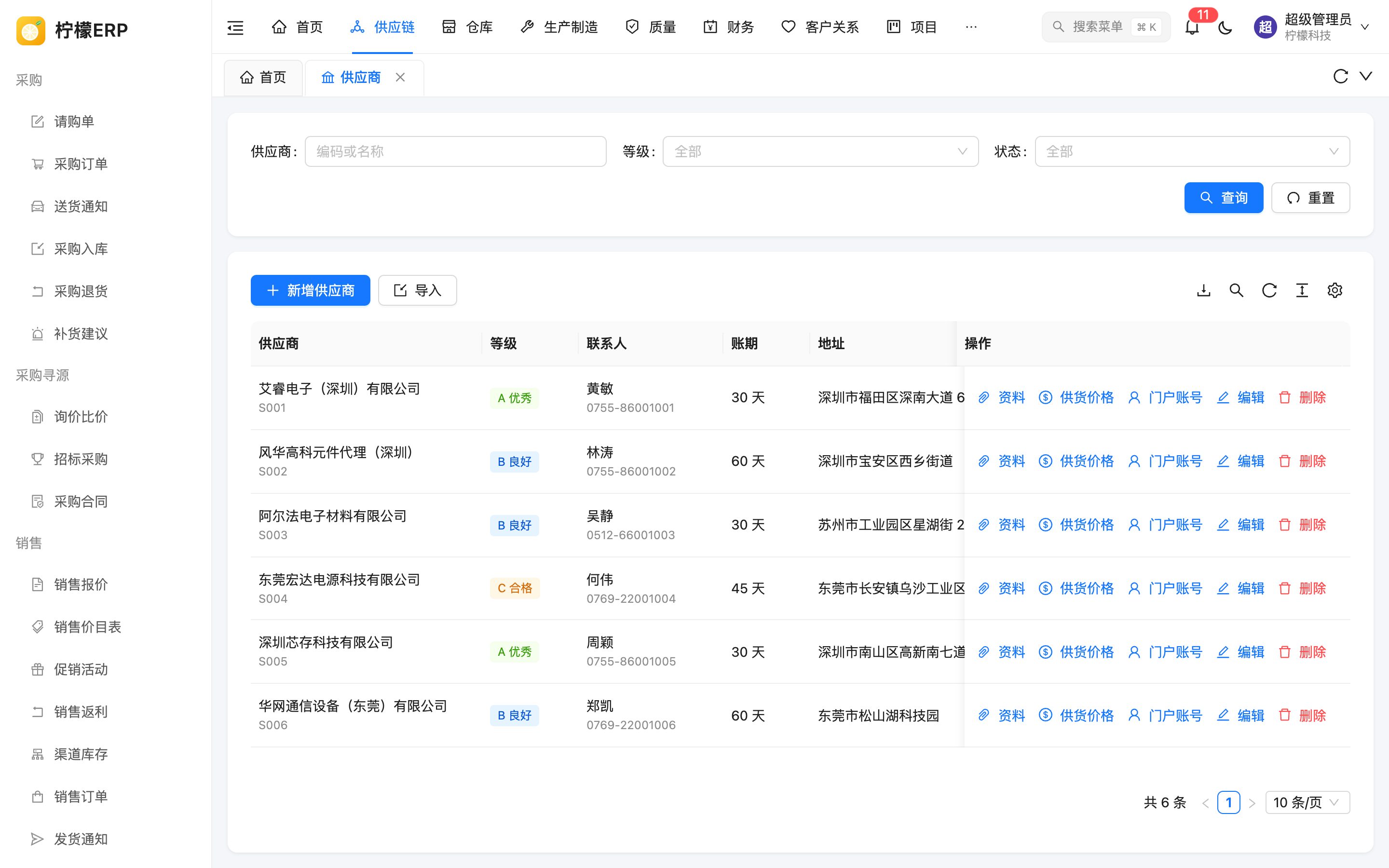1389x868 pixels.
Task: Toggle dark mode with the moon icon
Action: pos(1225,27)
